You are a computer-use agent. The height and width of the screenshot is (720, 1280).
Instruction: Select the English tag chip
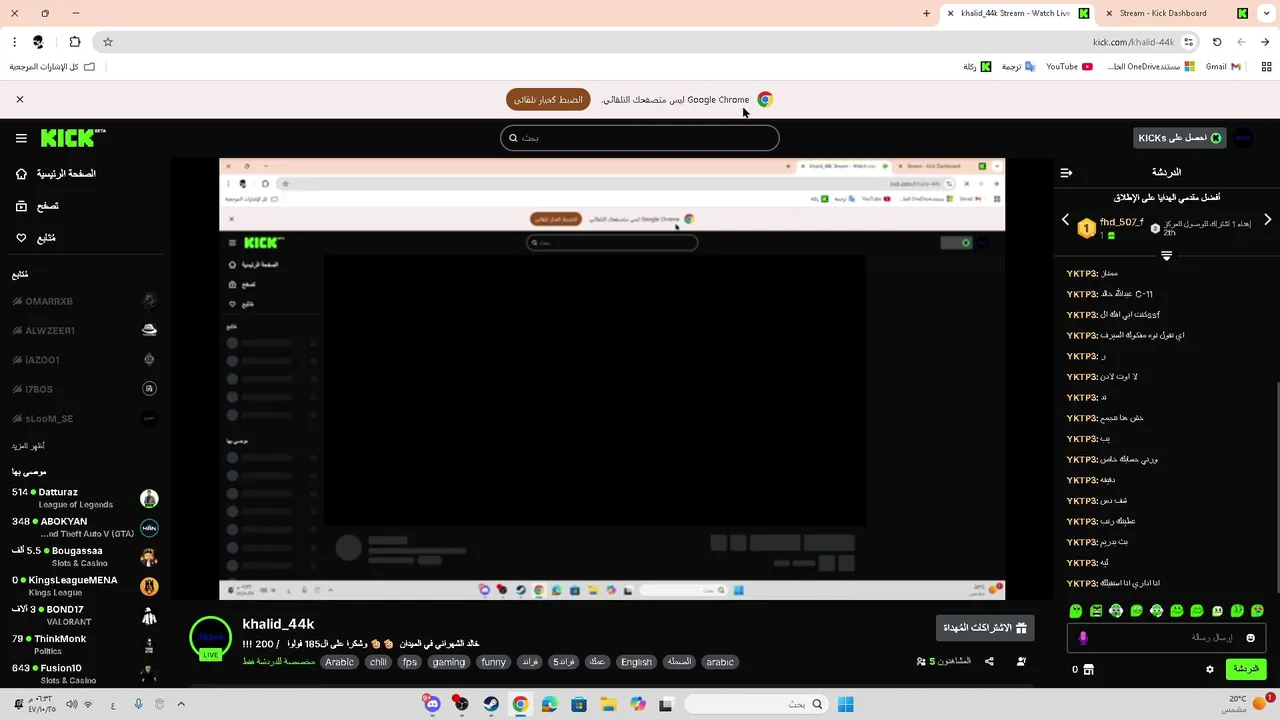click(636, 662)
